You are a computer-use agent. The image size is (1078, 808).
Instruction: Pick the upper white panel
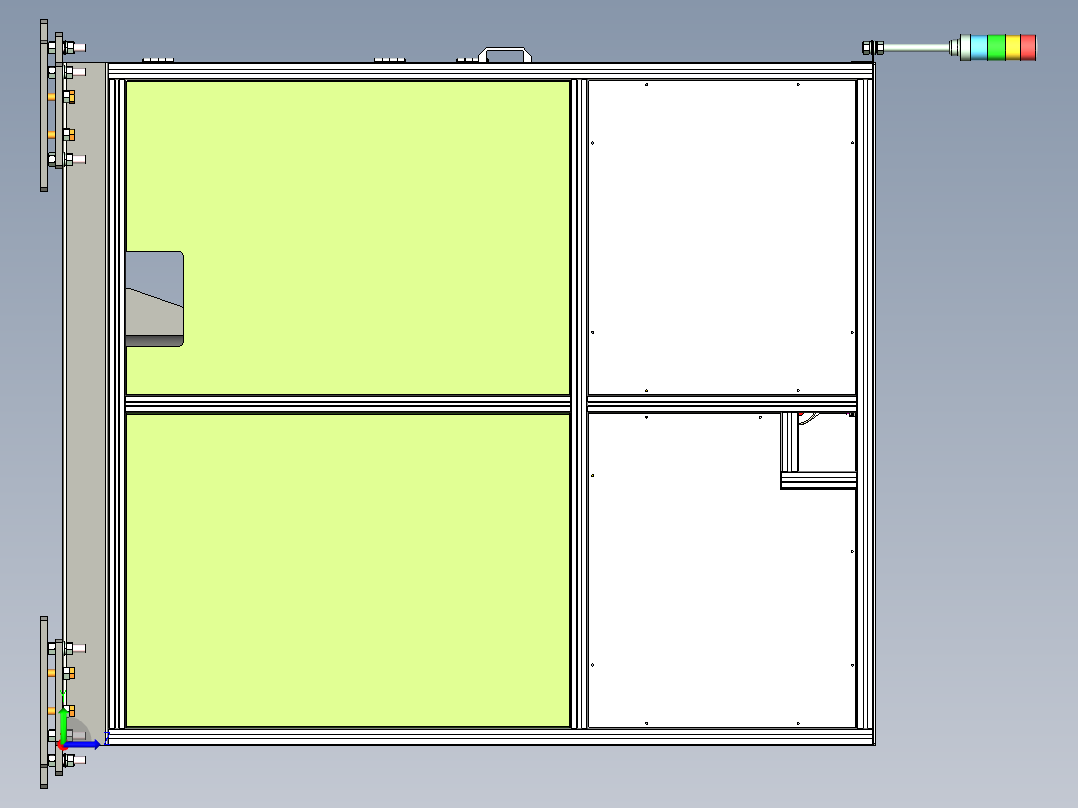[x=722, y=237]
